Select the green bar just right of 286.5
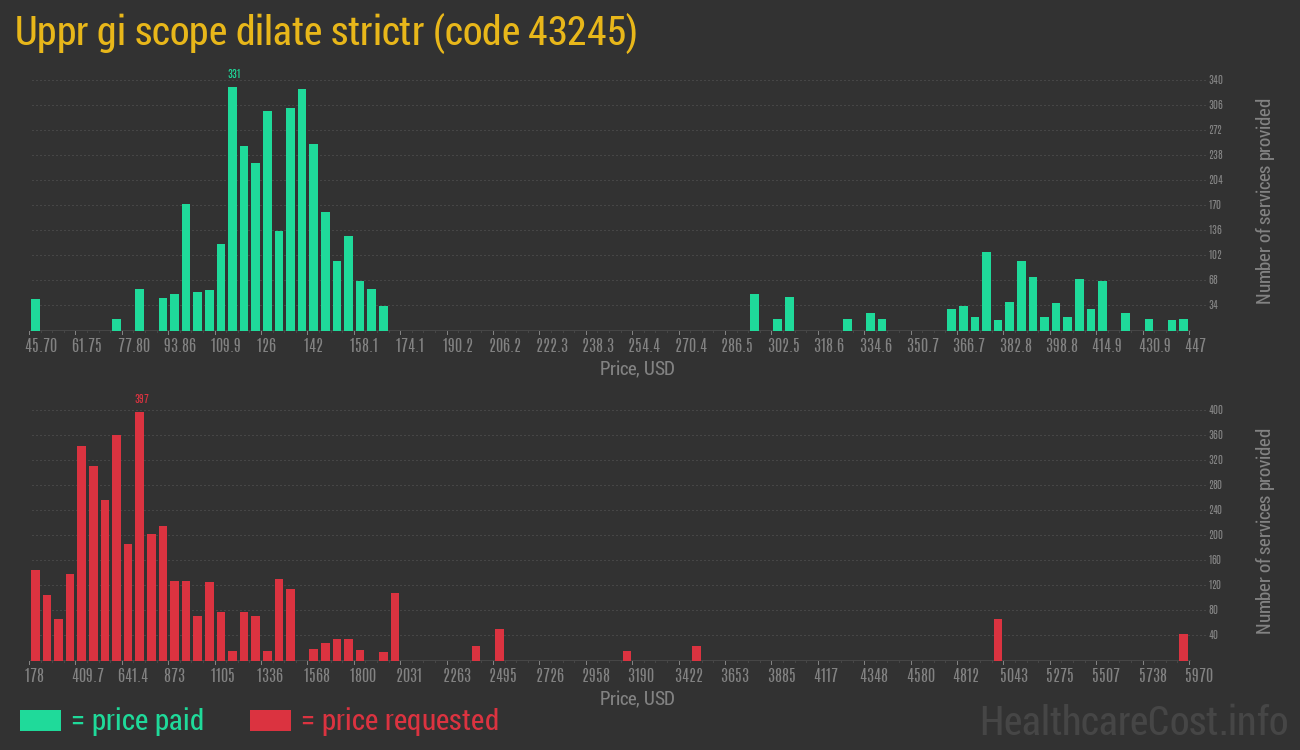1300x750 pixels. 754,312
